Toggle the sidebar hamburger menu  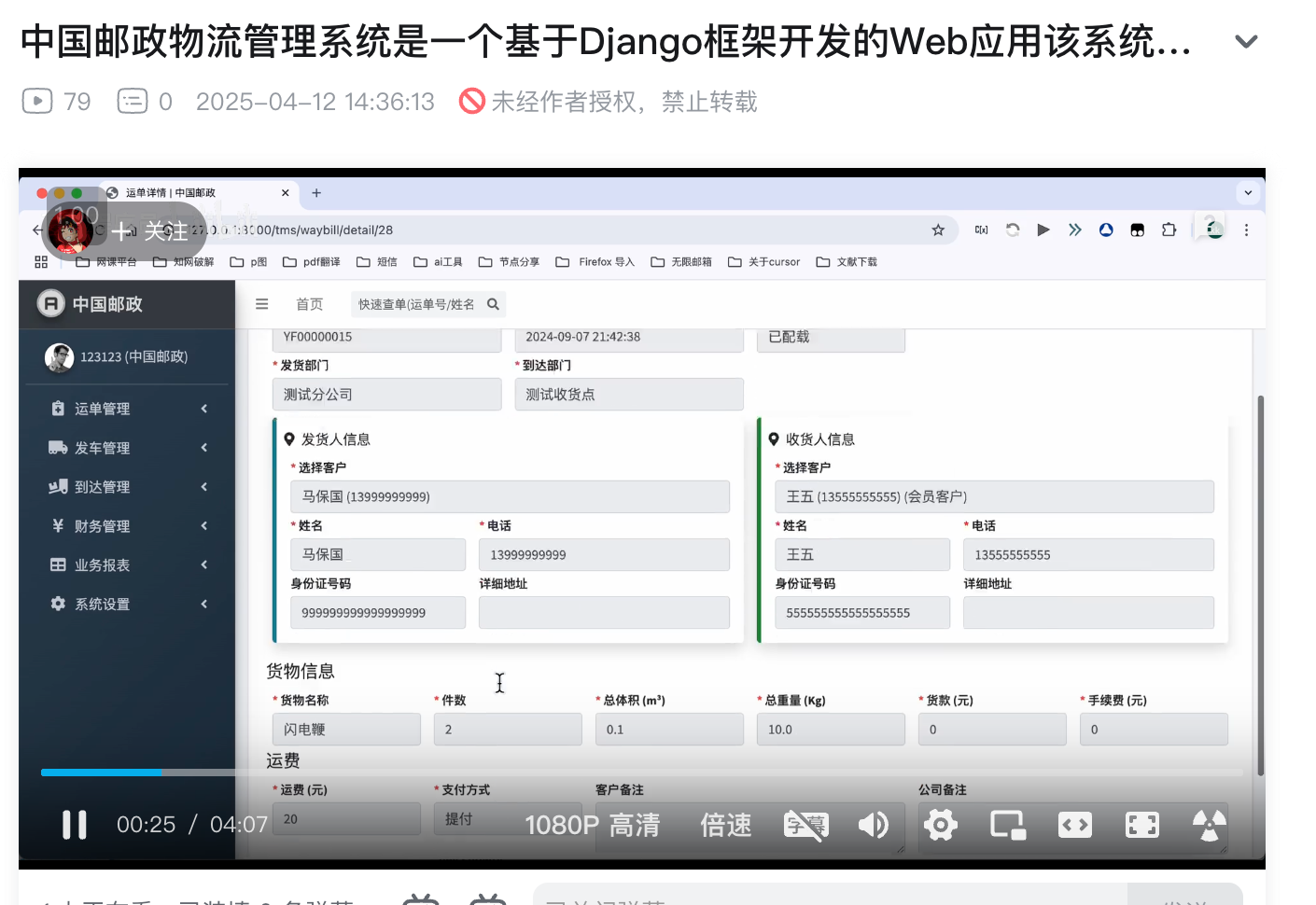pyautogui.click(x=262, y=304)
